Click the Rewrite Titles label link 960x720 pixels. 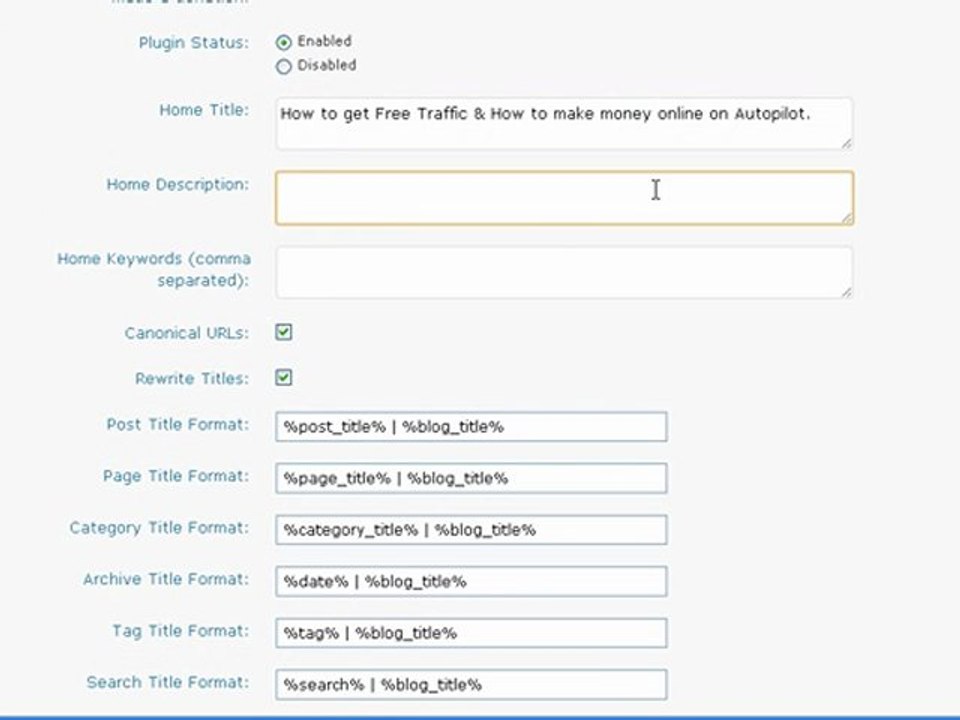click(192, 378)
